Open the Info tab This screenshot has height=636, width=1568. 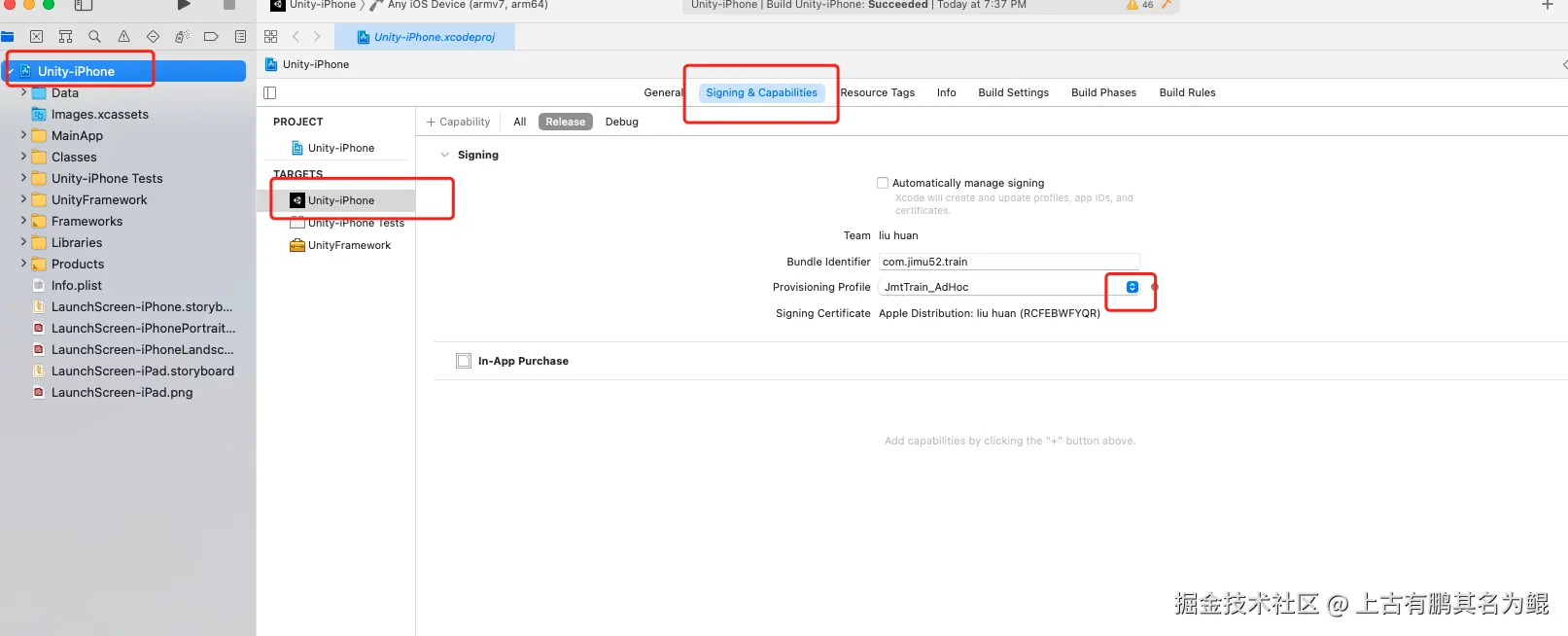[x=947, y=93]
